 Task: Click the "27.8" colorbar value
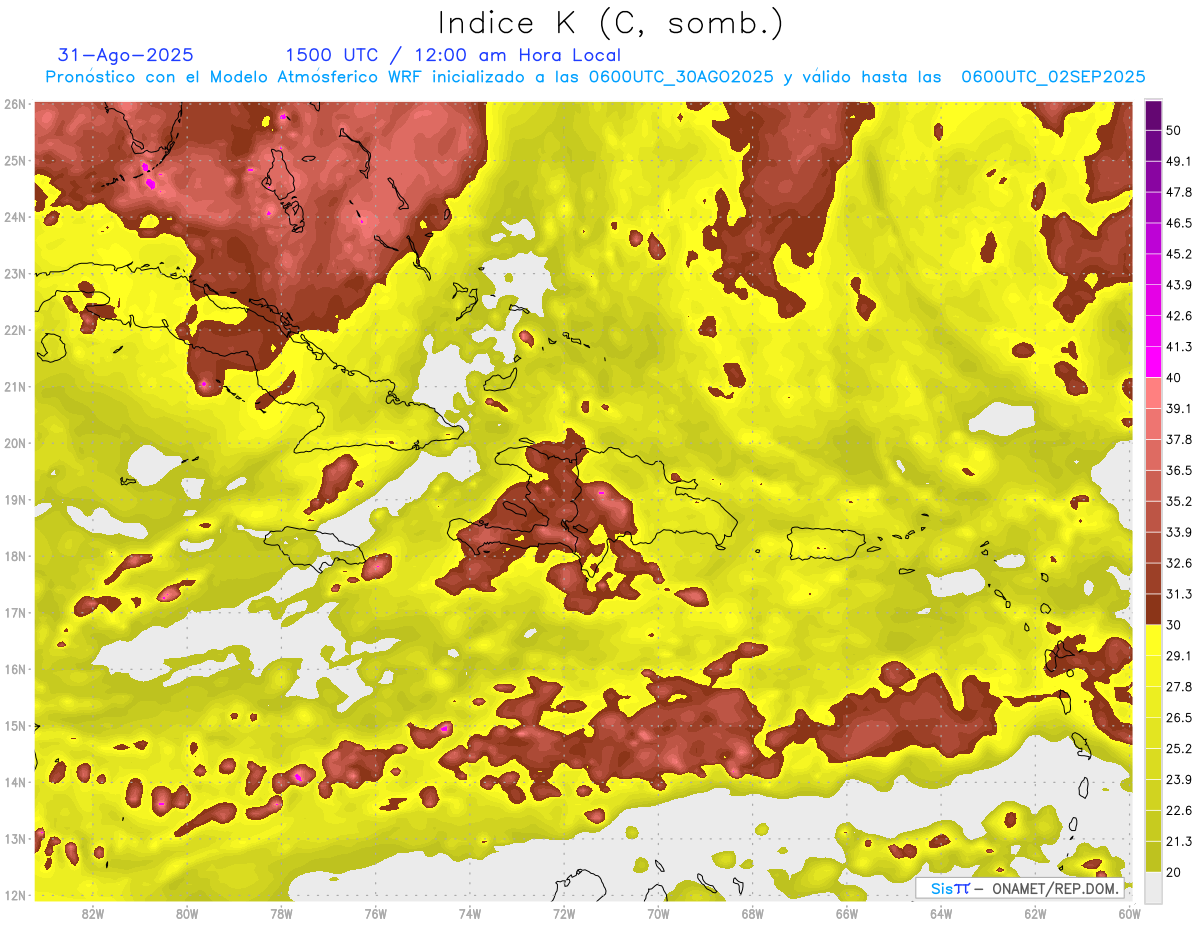click(x=1178, y=686)
